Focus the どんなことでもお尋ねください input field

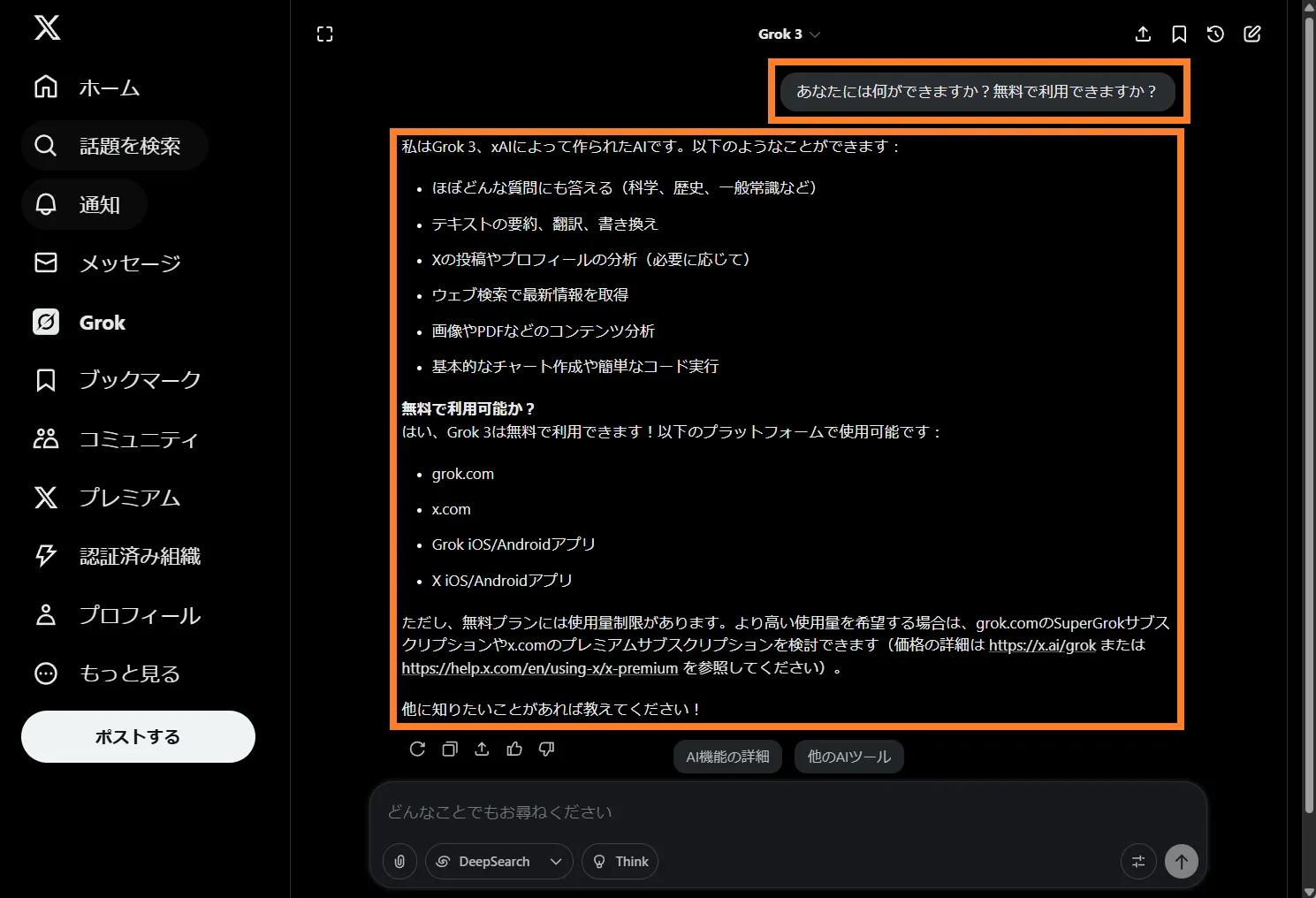click(787, 811)
